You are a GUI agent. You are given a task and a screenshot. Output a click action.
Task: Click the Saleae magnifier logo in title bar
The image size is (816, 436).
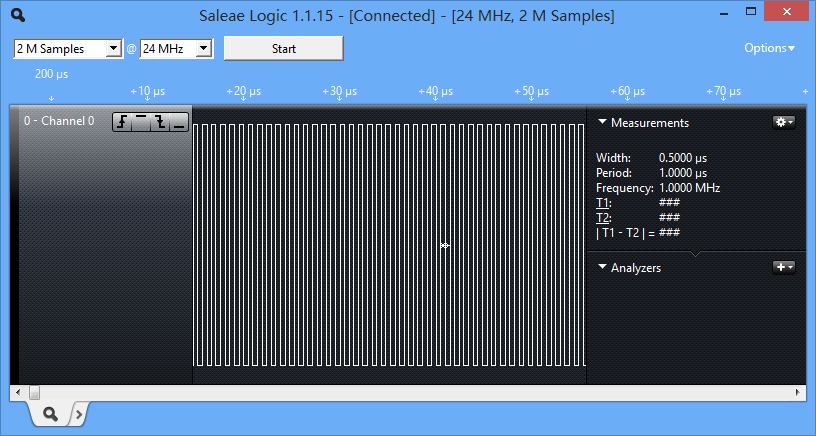click(18, 15)
